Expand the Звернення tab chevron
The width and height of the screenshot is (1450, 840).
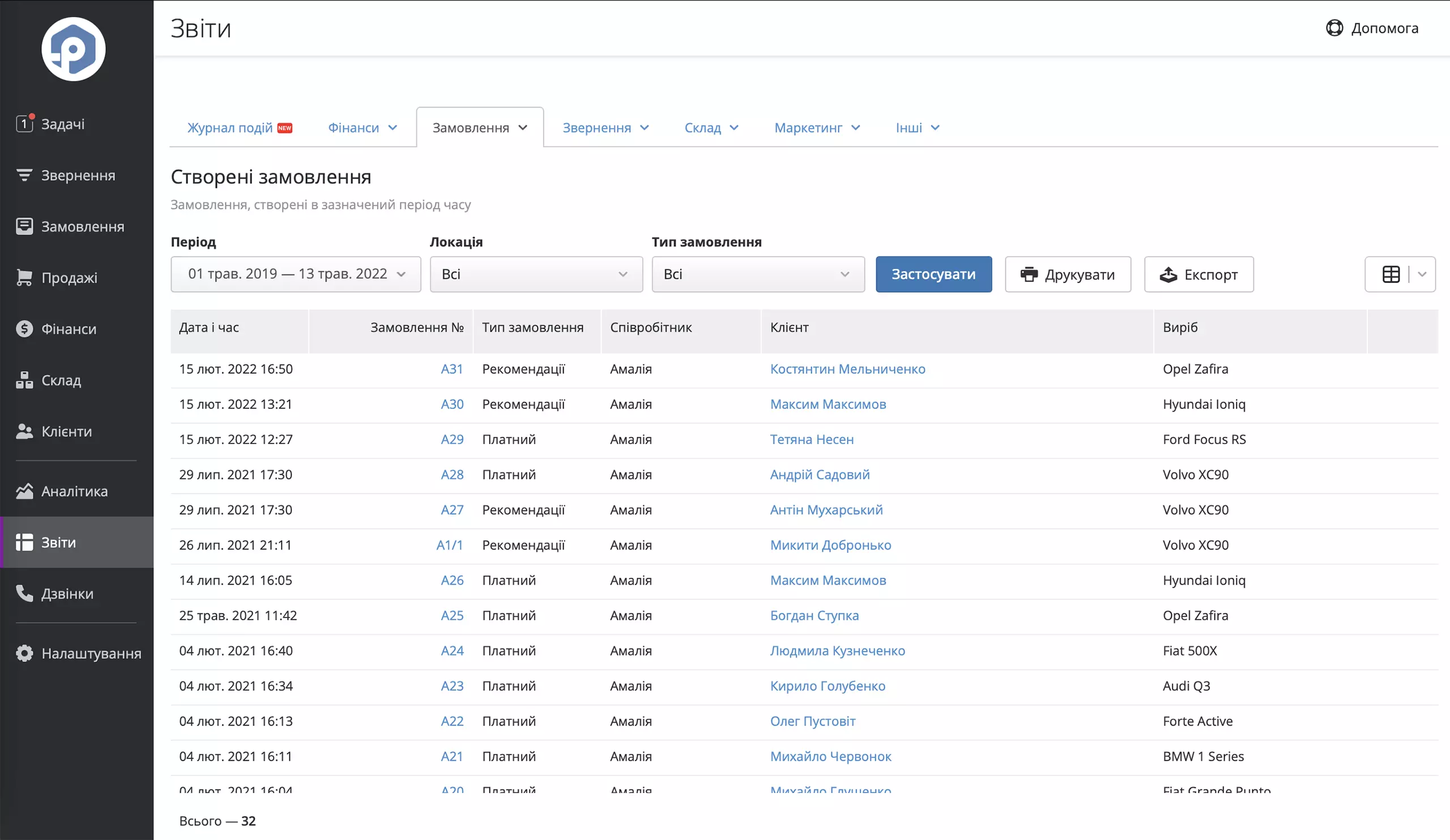(x=645, y=127)
